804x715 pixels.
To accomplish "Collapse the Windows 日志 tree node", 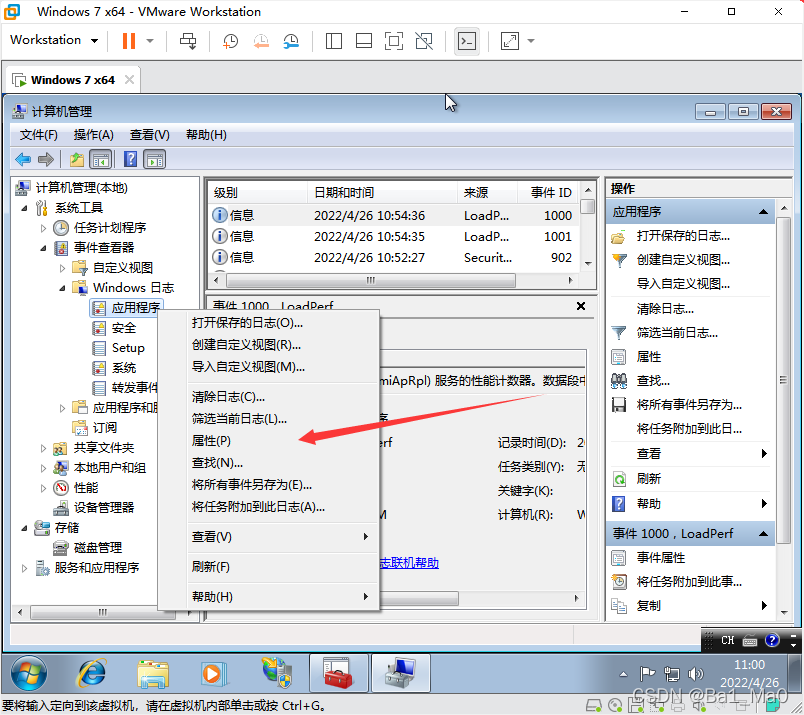I will tap(63, 288).
